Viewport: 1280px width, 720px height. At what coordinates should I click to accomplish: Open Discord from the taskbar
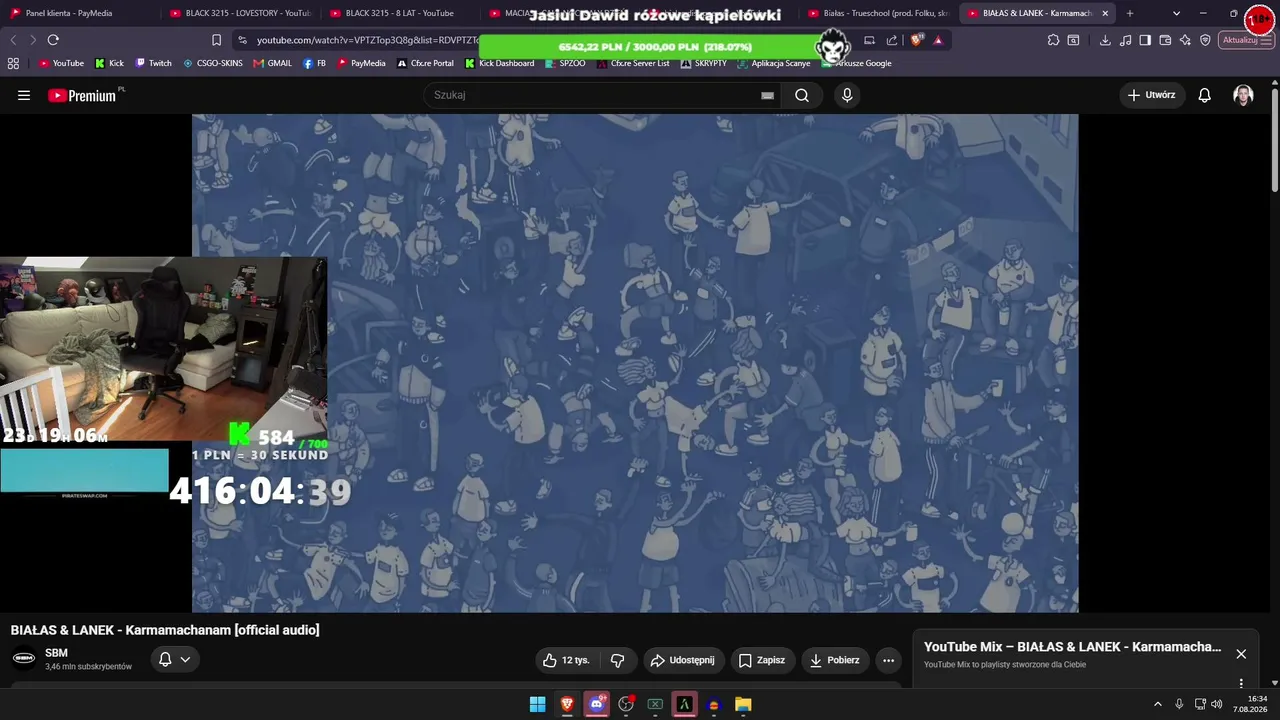597,704
